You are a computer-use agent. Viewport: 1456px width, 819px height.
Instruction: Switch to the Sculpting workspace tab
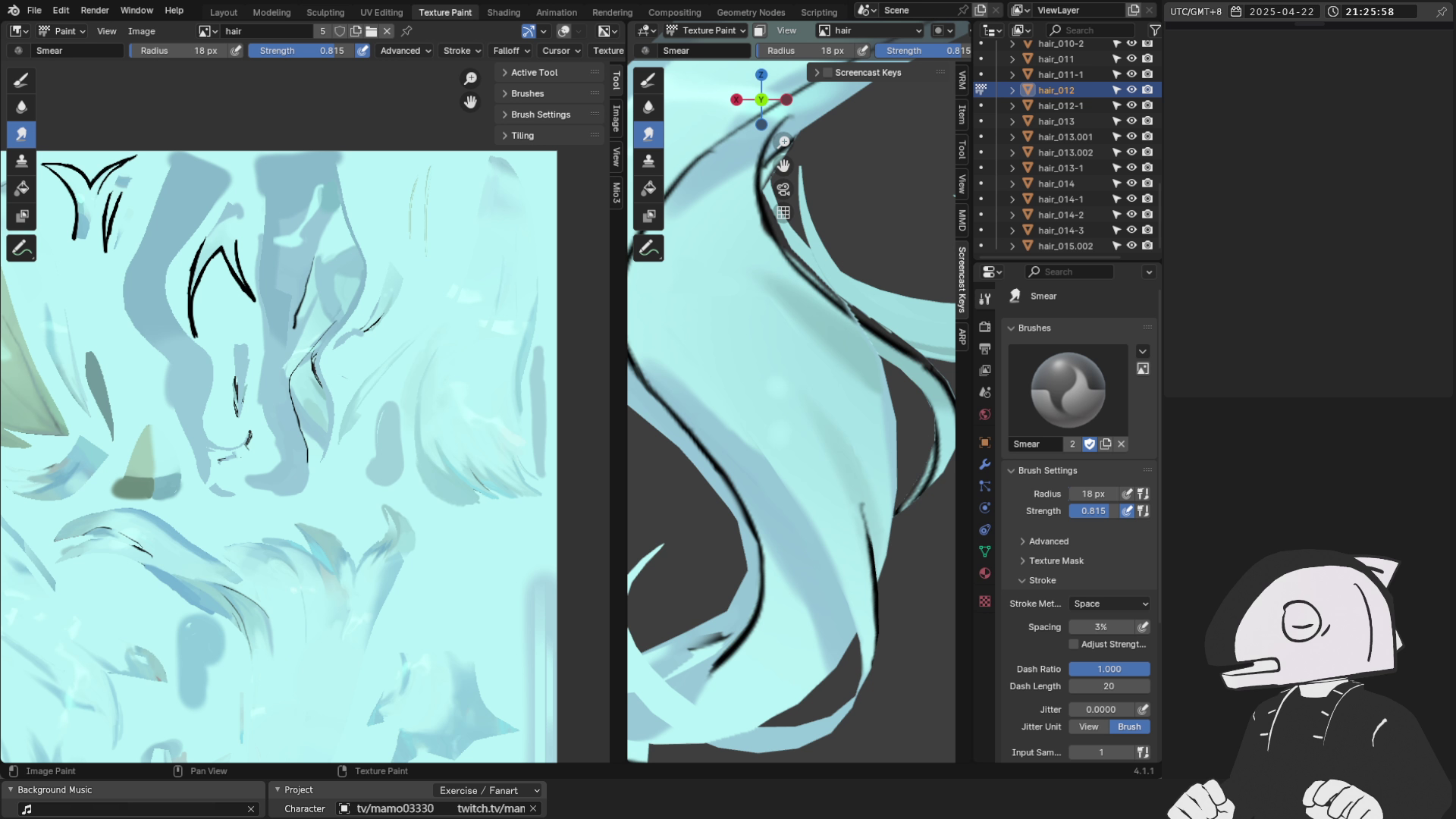[x=325, y=12]
